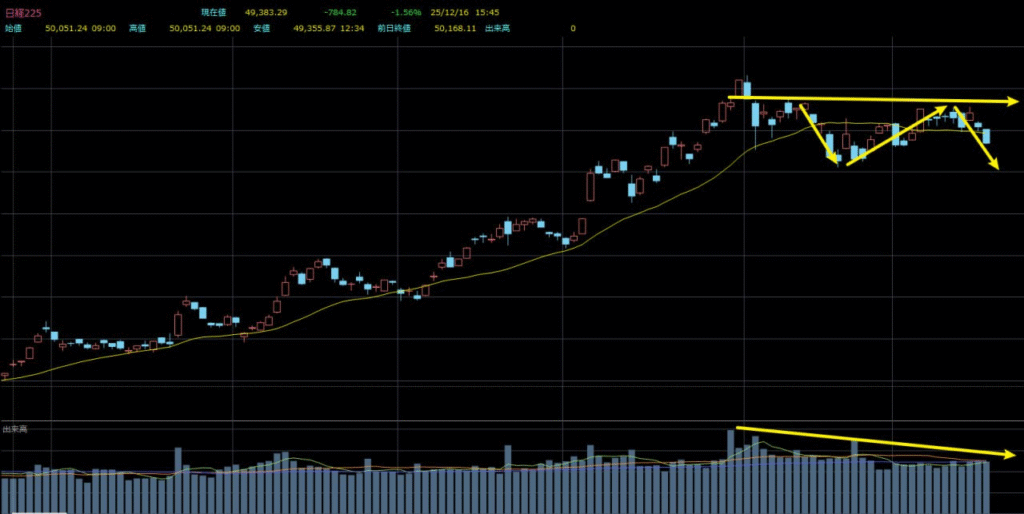Click the 現在値 label in header

click(215, 12)
